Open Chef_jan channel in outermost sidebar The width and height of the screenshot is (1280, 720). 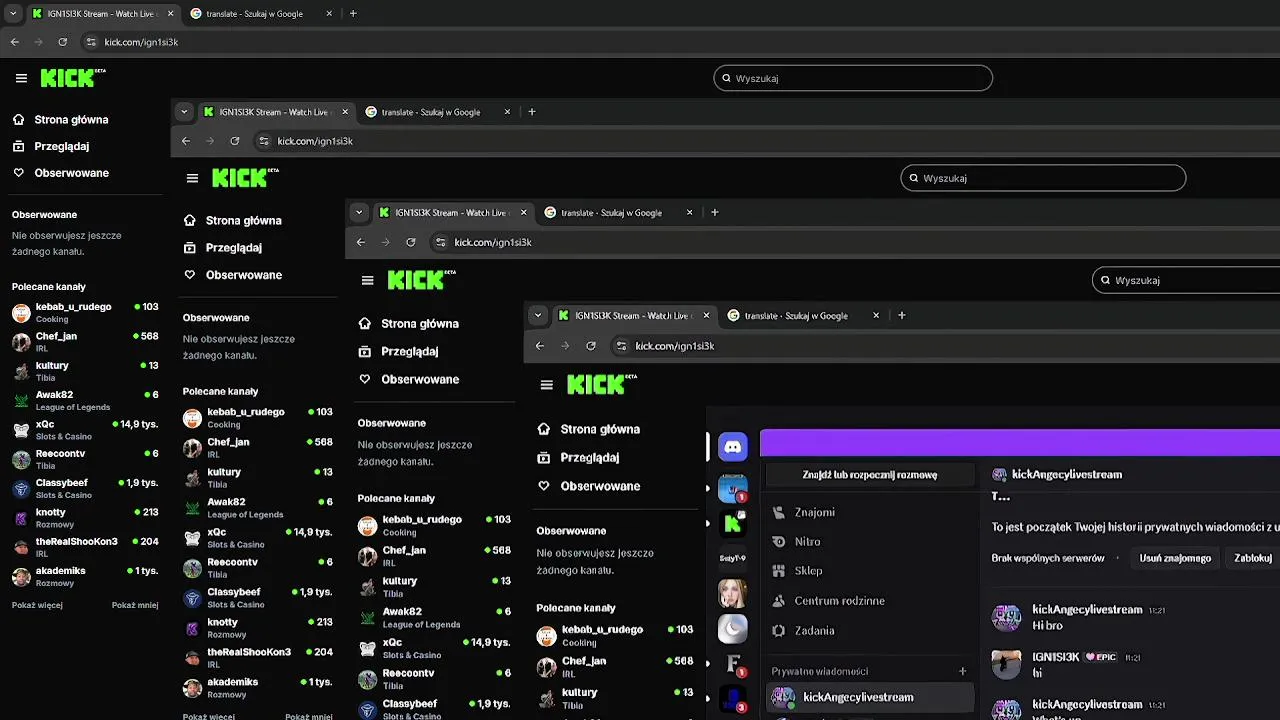(x=85, y=342)
